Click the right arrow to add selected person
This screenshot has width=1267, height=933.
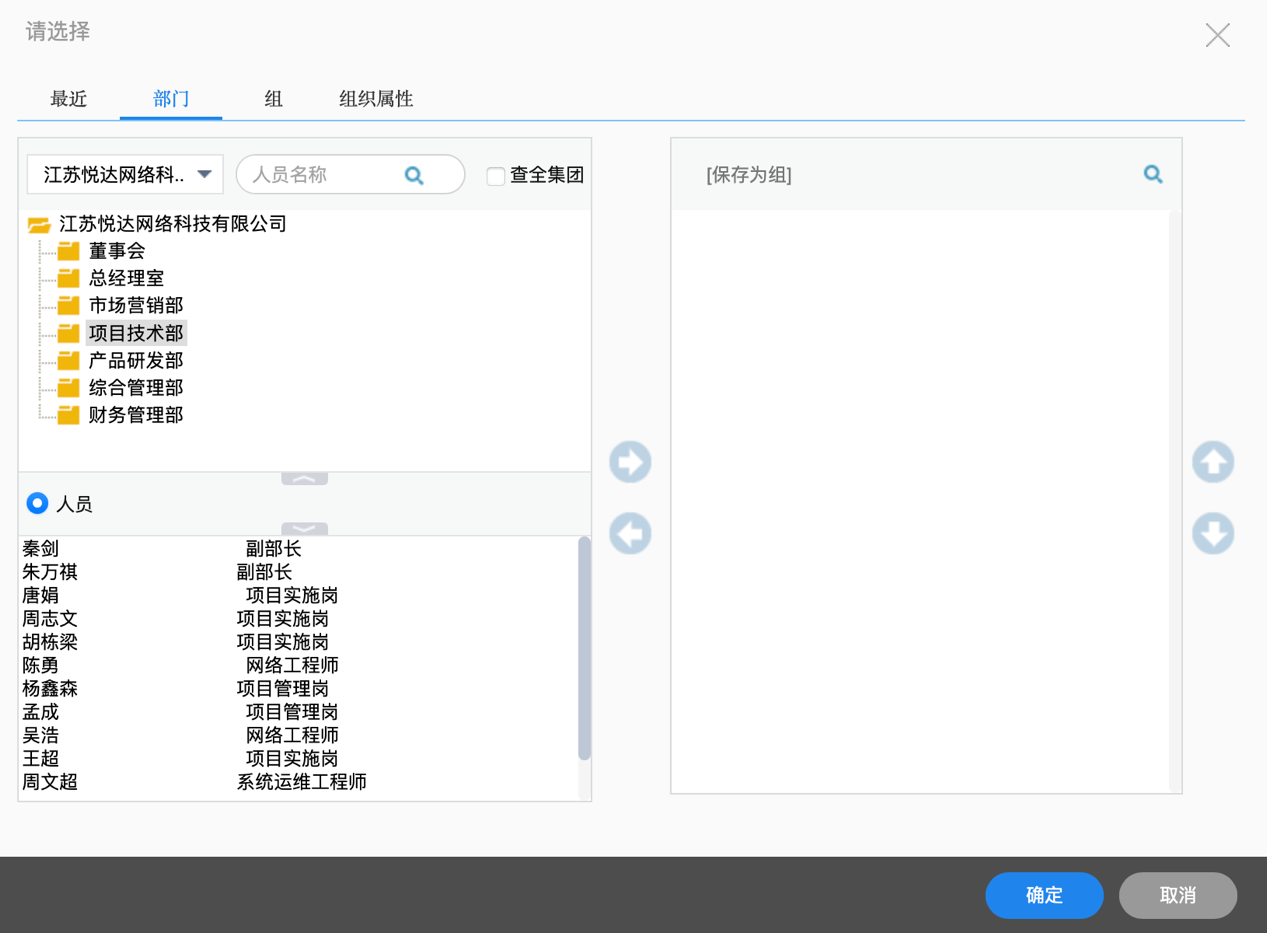(630, 462)
